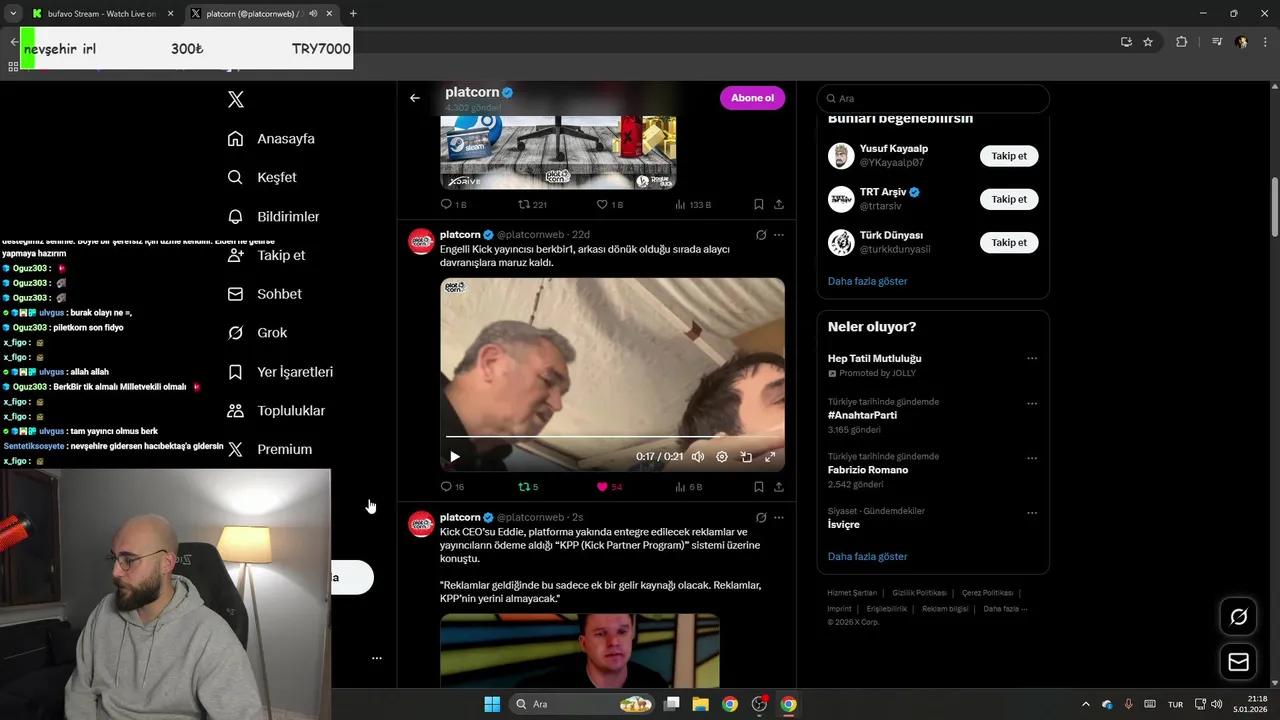1280x720 pixels.
Task: Bookmark the berkbir1 post
Action: point(759,487)
